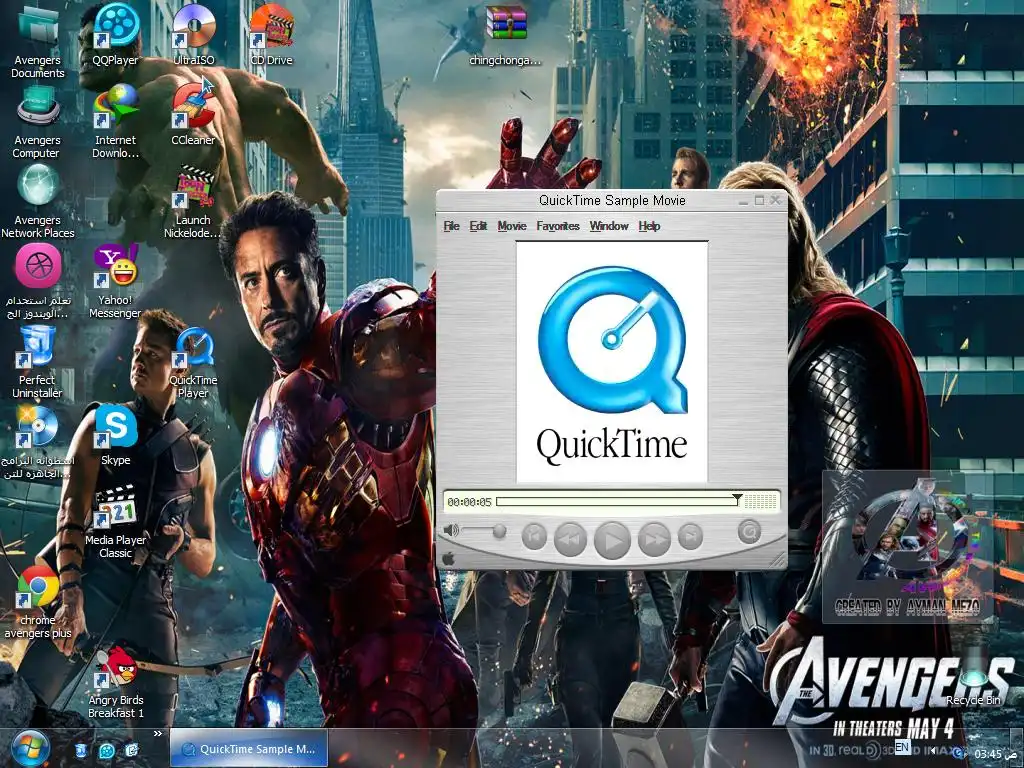This screenshot has width=1024, height=768.
Task: Open the Edit menu in QuickTime
Action: point(478,226)
